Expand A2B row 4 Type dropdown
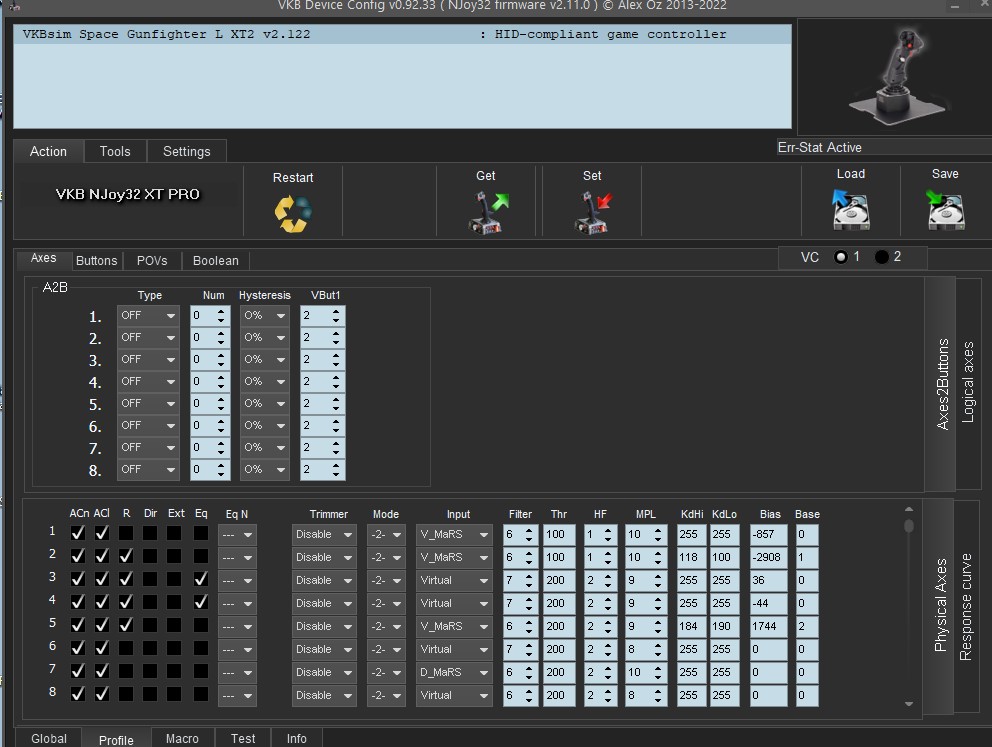The image size is (992, 747). tap(148, 381)
